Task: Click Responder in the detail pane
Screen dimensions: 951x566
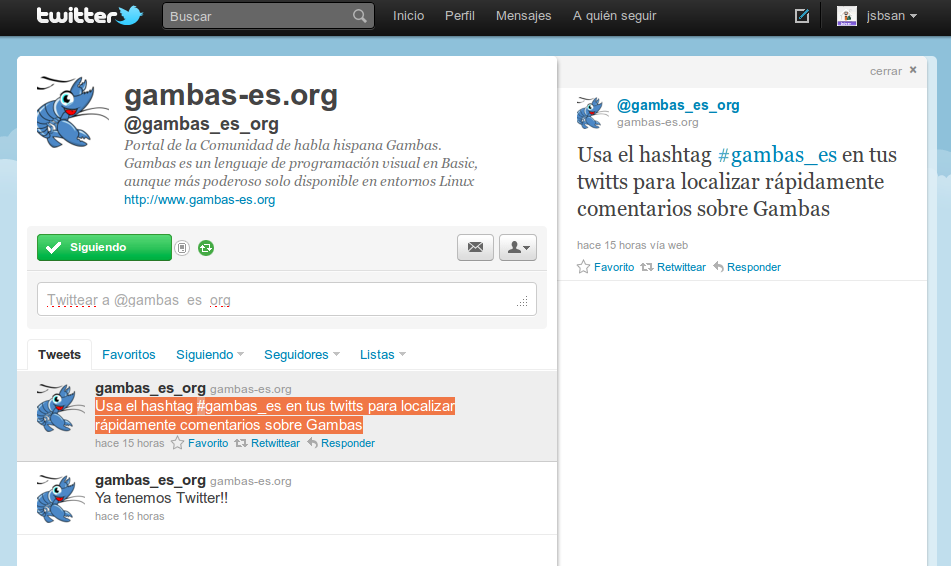Action: tap(754, 267)
